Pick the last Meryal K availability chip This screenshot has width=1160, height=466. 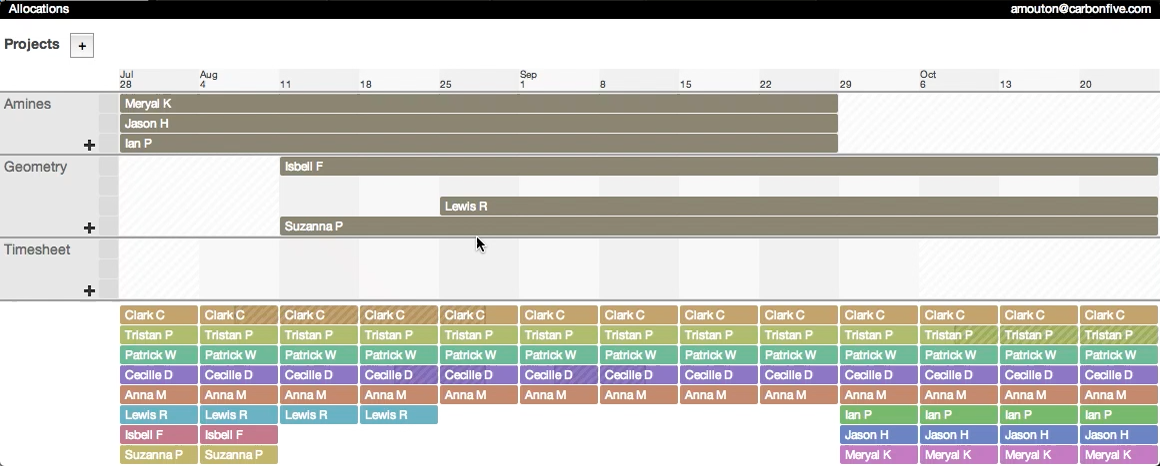click(x=1118, y=455)
